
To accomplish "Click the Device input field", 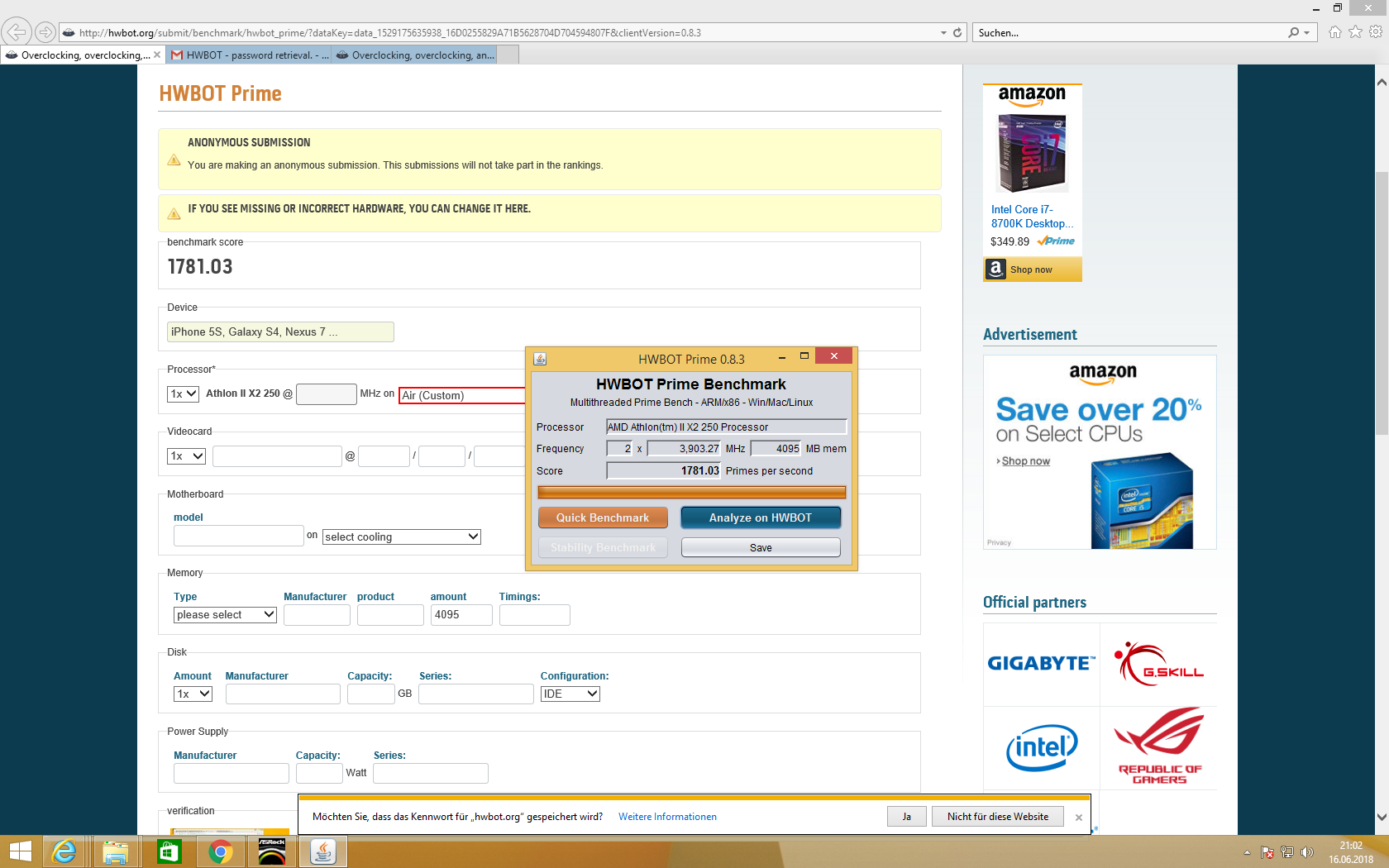I will pos(280,331).
